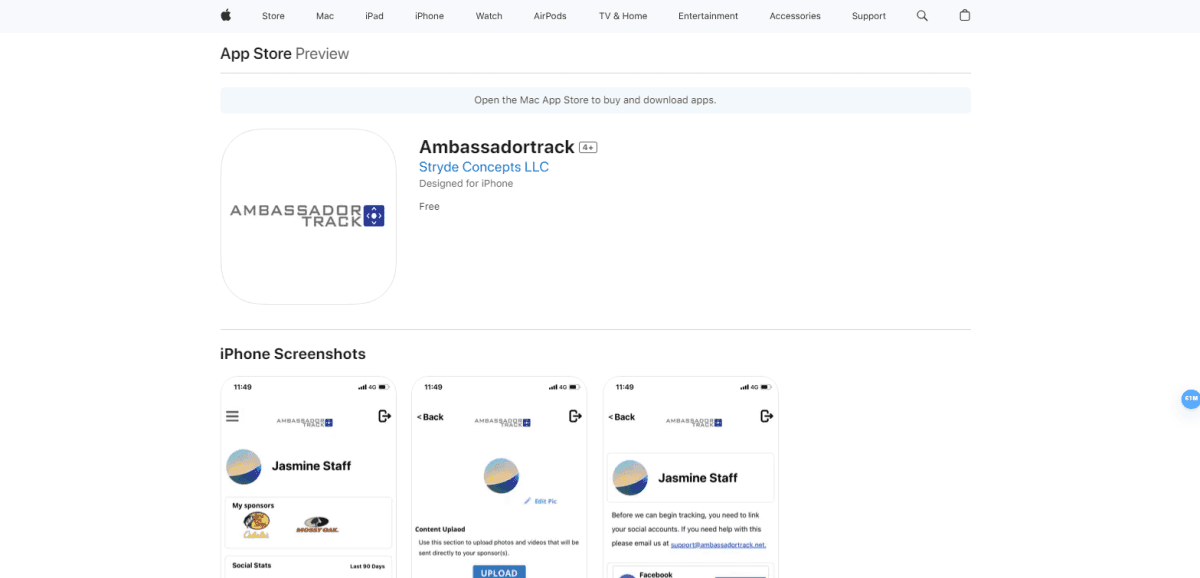Click logout icon in first screenshot

[385, 416]
